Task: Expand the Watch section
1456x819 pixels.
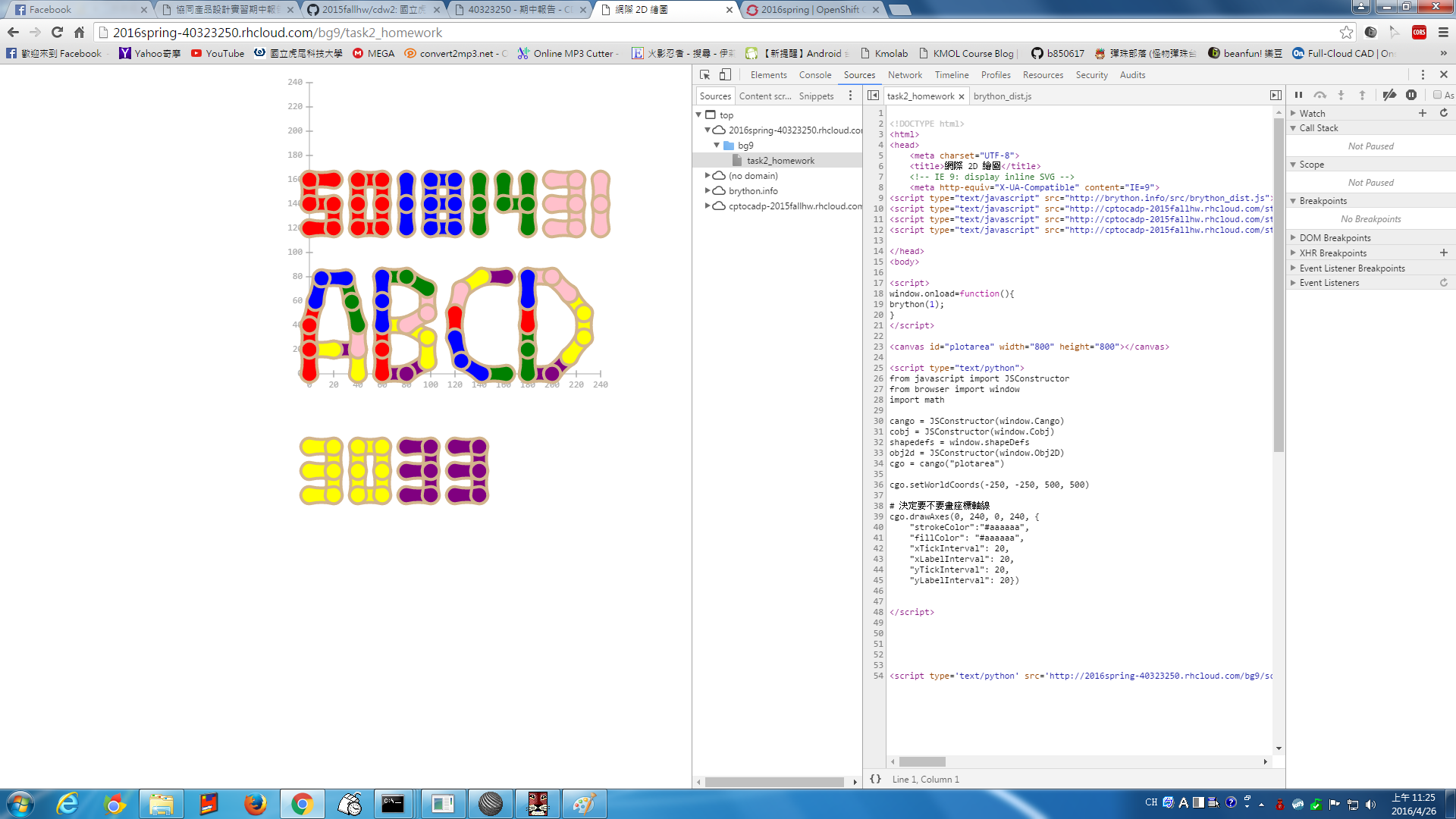Action: tap(1293, 113)
